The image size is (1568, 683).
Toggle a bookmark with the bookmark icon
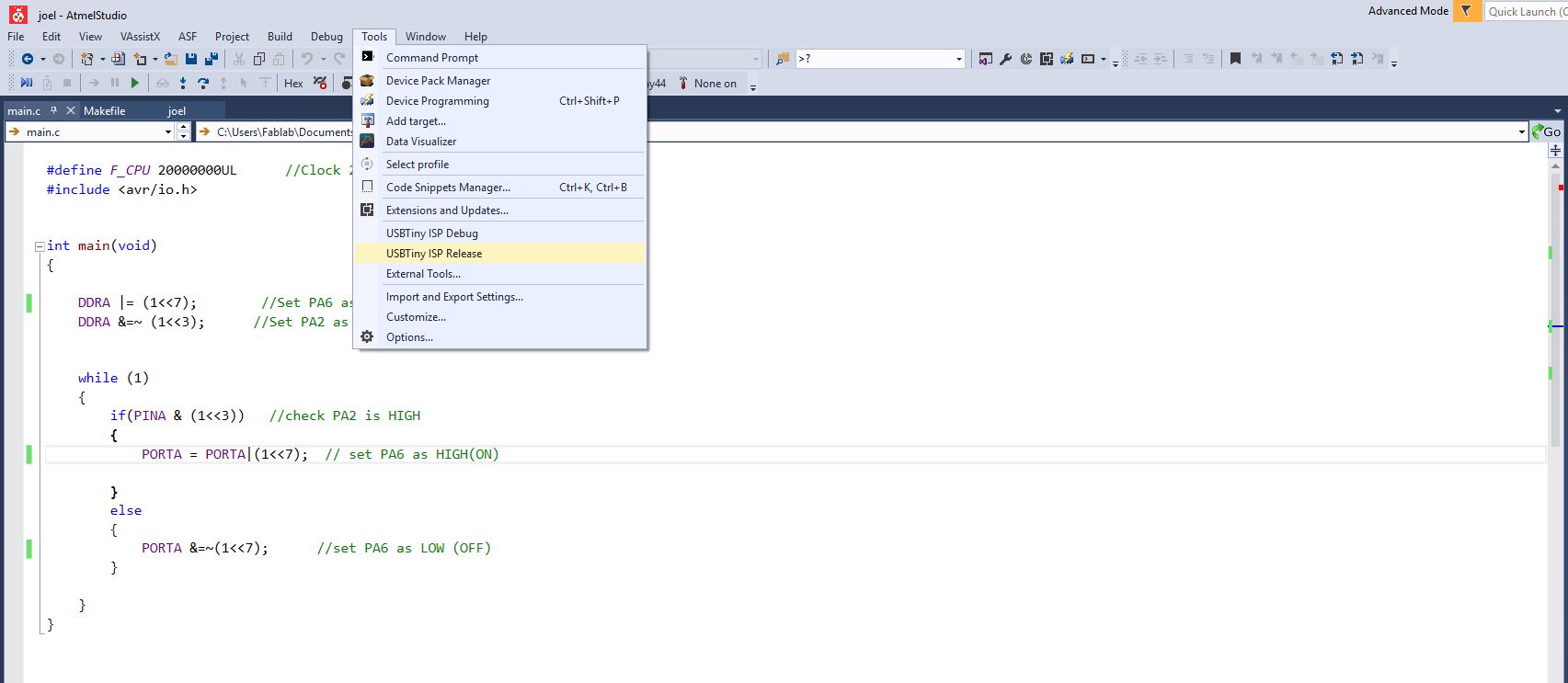point(1235,59)
